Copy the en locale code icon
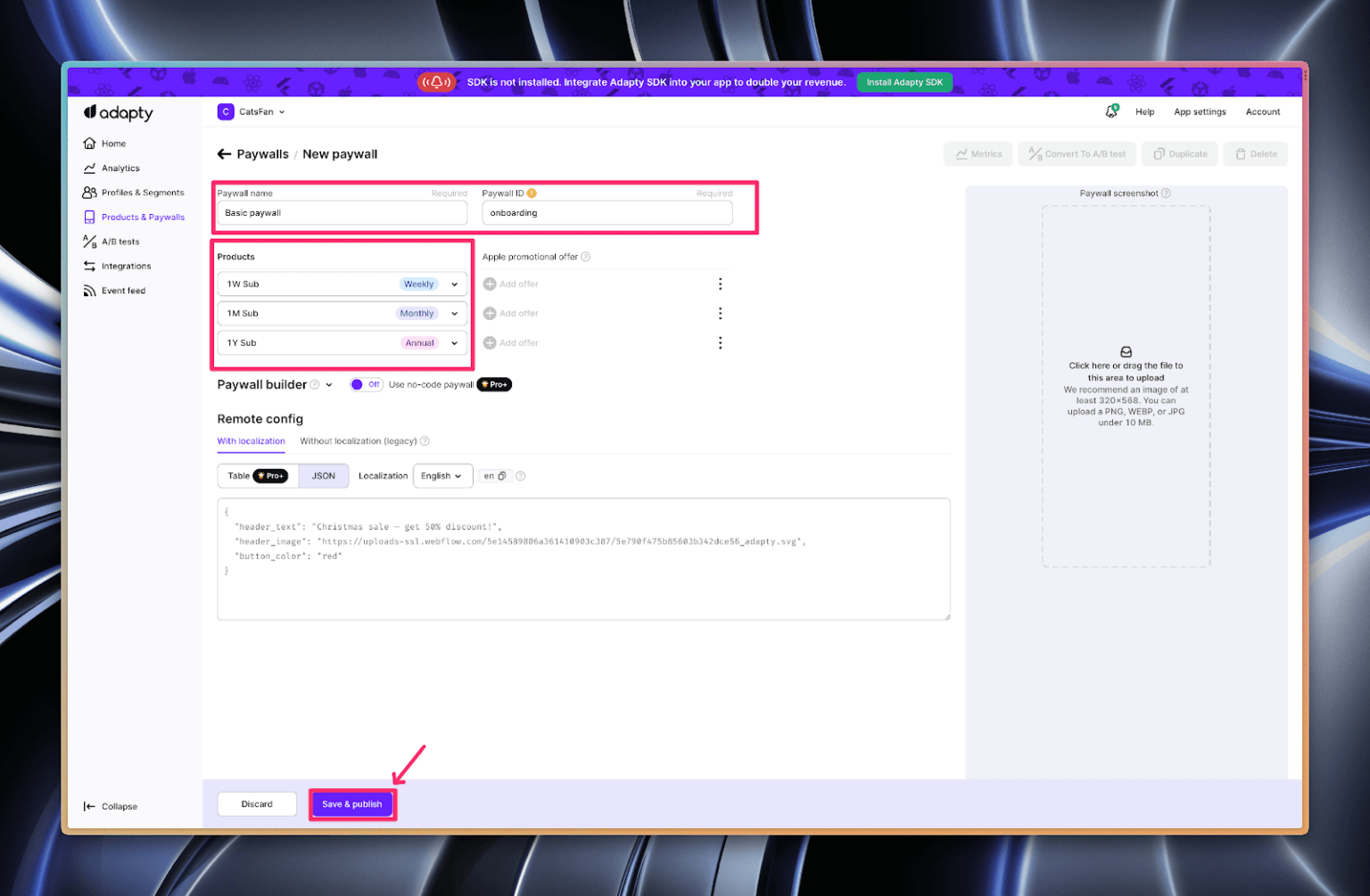1370x896 pixels. [502, 476]
